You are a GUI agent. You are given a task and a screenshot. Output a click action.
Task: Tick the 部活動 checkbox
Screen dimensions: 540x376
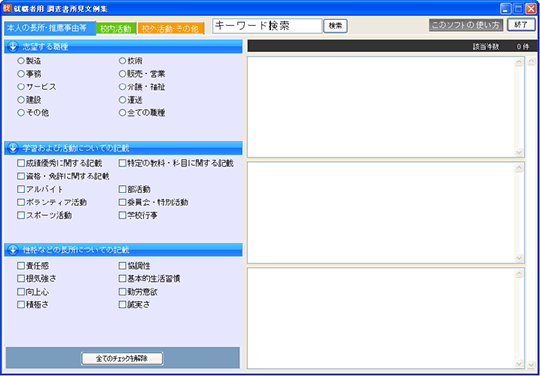tap(122, 189)
